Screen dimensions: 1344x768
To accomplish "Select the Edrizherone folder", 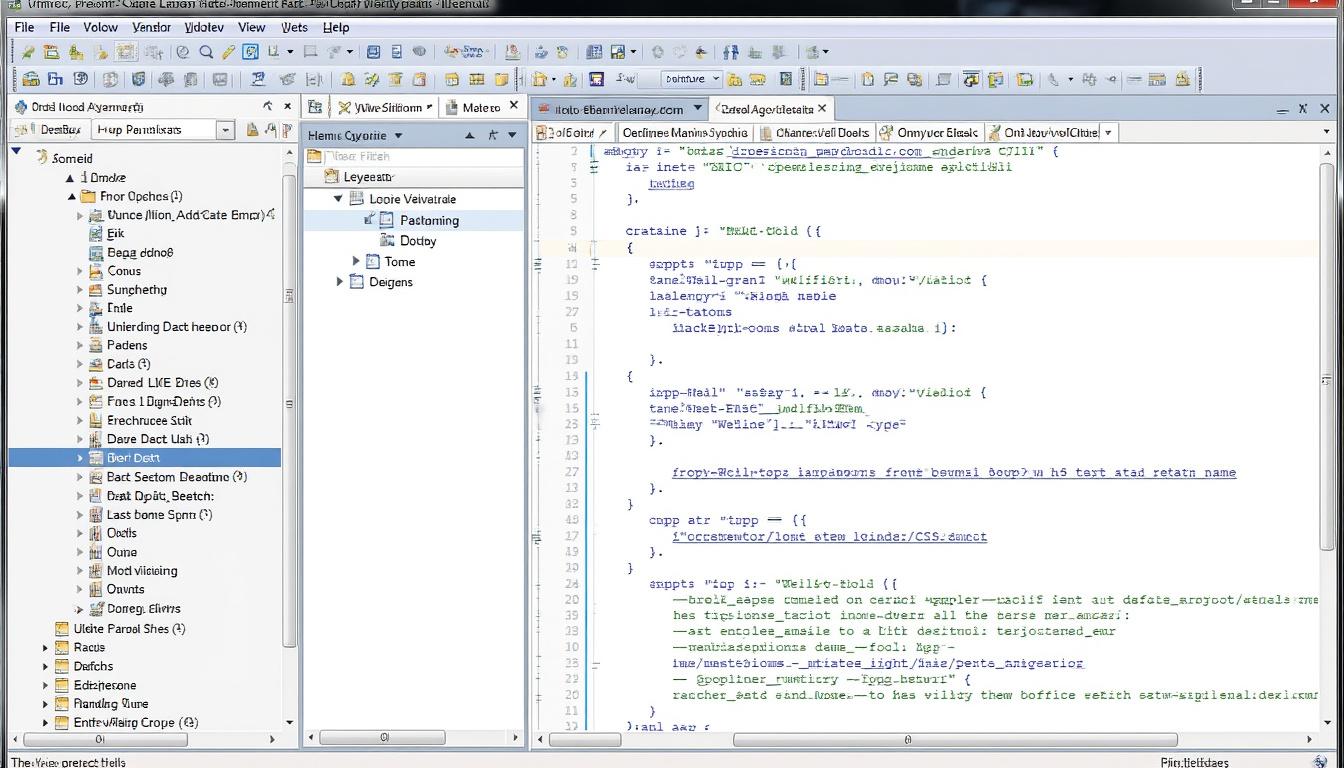I will (x=105, y=685).
